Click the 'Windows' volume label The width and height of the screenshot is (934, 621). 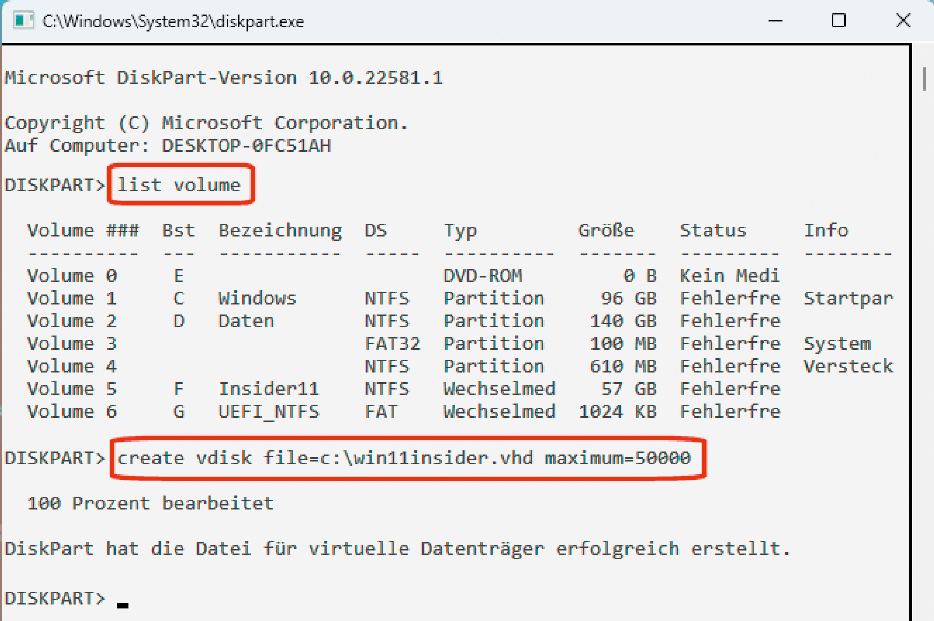tap(257, 298)
